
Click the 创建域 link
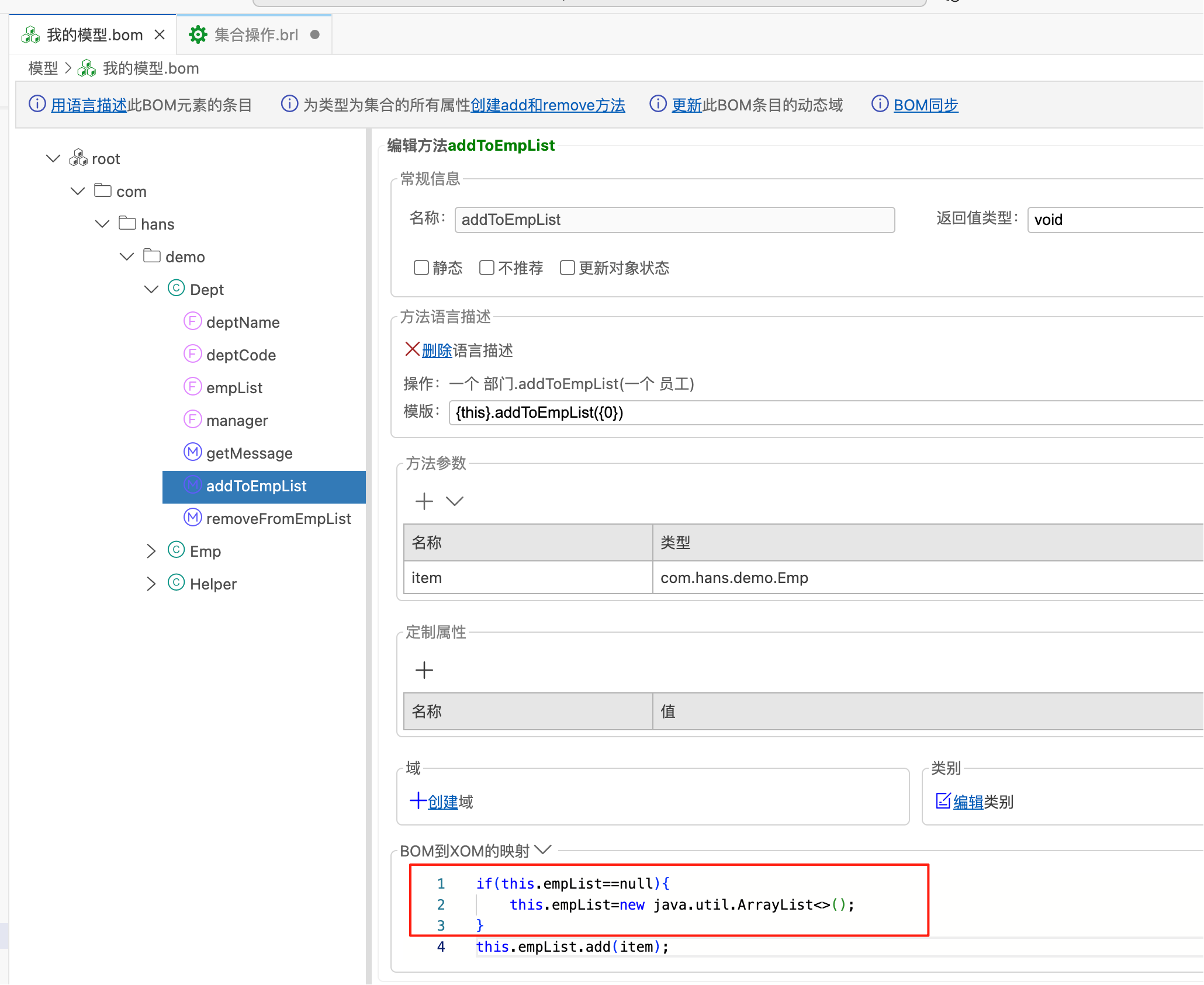click(442, 802)
